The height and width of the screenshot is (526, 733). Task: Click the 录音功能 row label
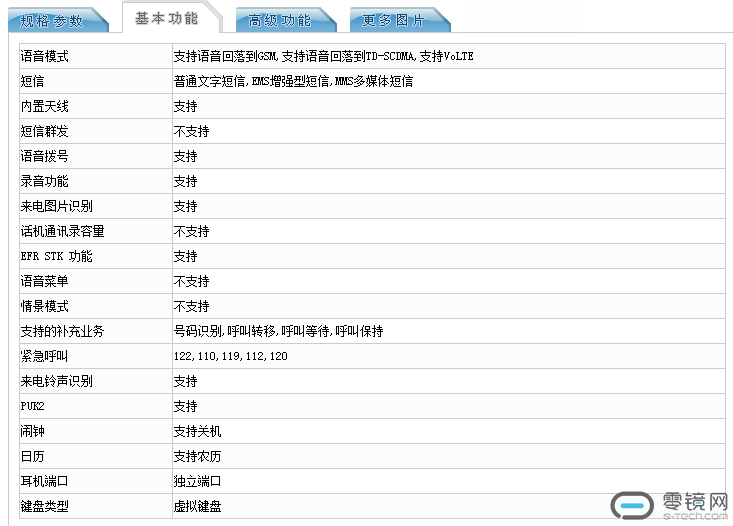pos(45,181)
